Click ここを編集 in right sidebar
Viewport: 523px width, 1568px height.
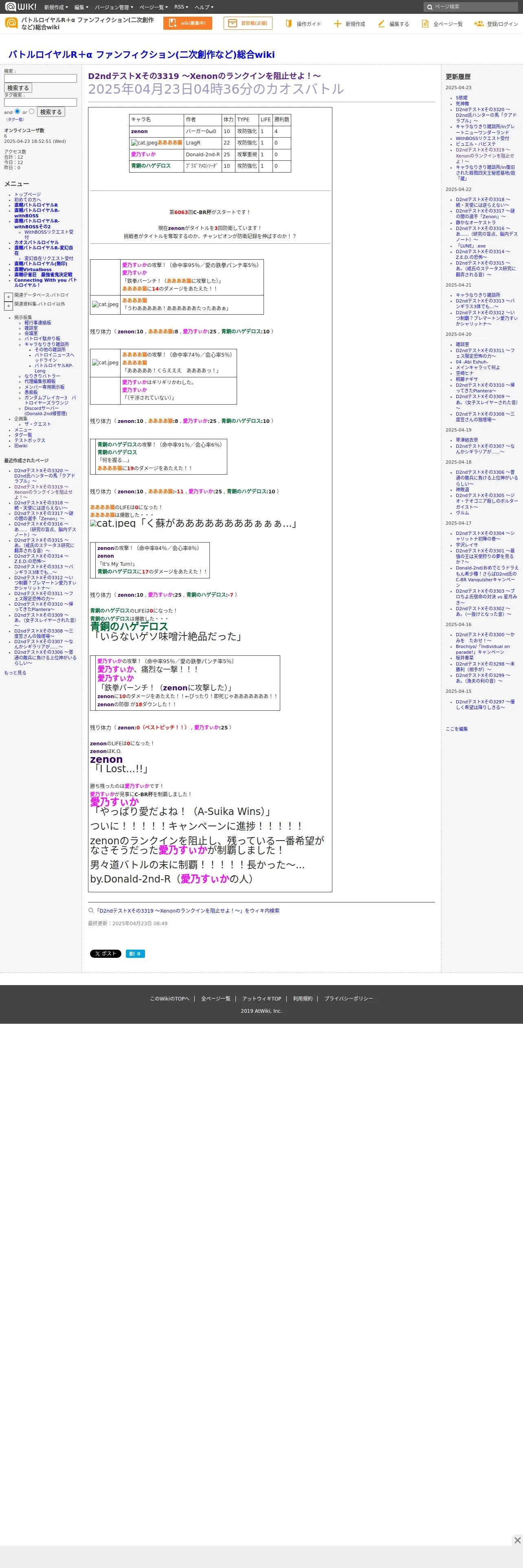coord(457,729)
